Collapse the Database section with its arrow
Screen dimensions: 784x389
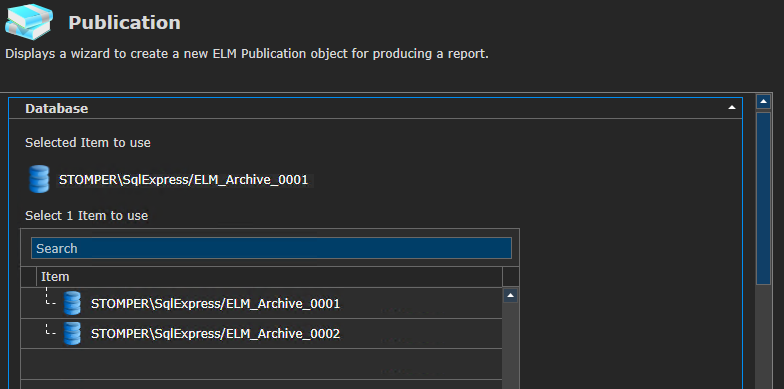point(732,108)
